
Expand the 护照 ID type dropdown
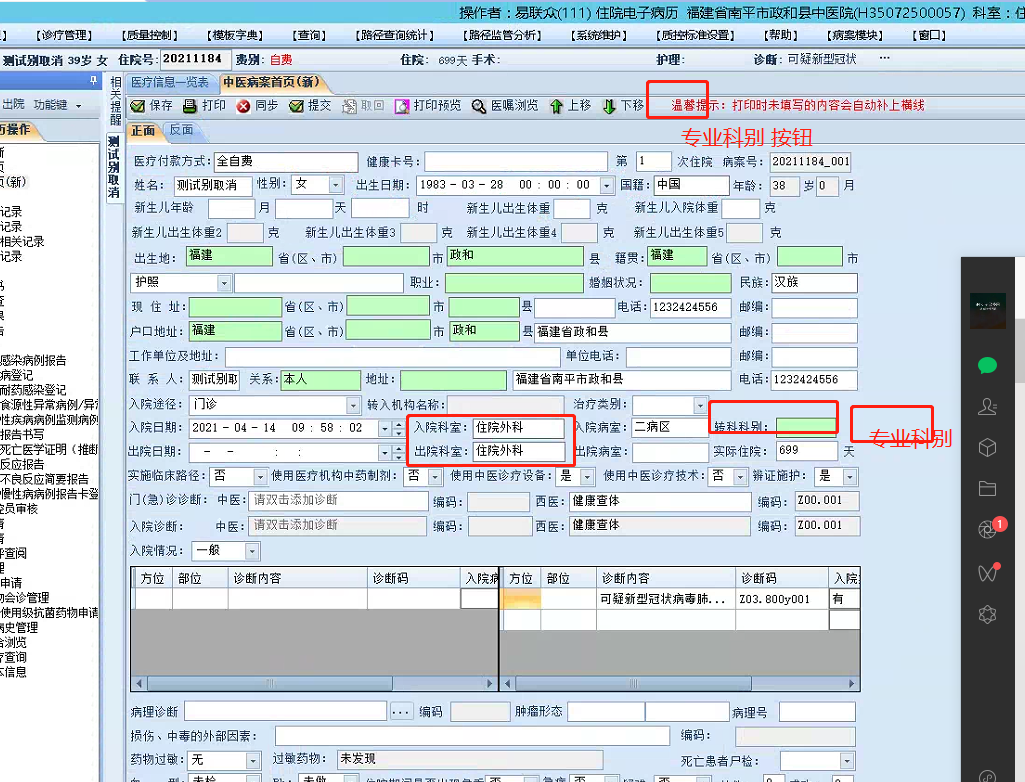[x=224, y=283]
